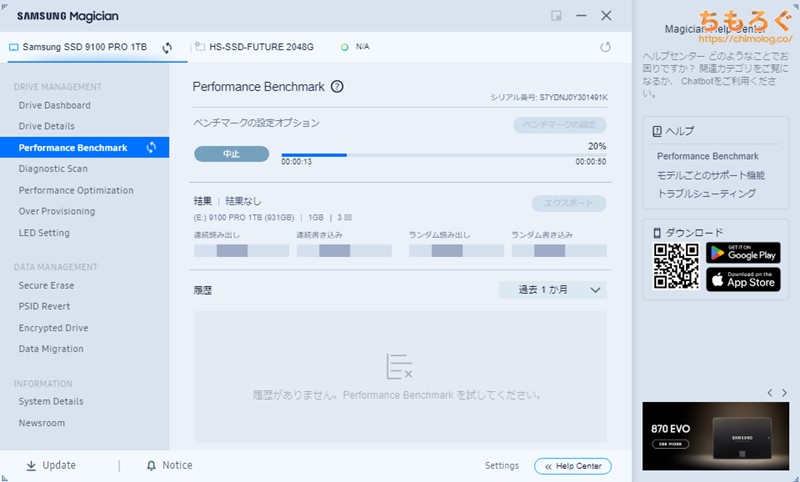Click the Download on the App Store badge
The height and width of the screenshot is (482, 800).
click(743, 280)
